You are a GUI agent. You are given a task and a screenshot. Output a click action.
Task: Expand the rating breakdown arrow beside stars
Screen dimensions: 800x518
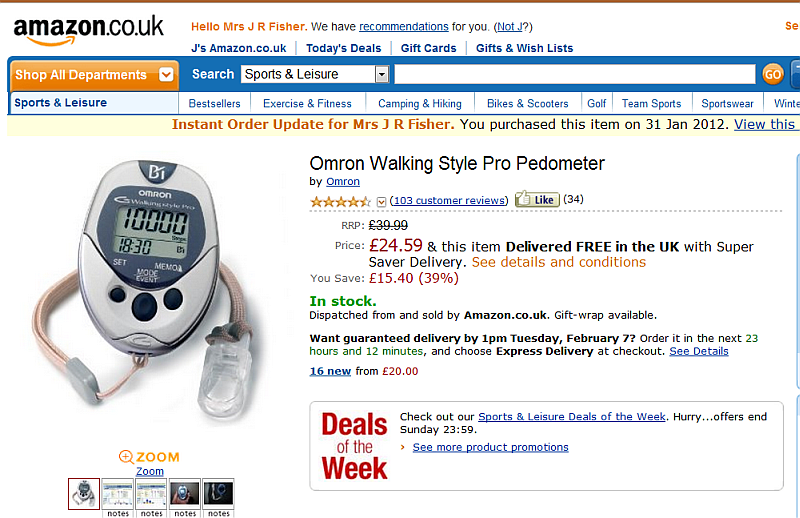tap(381, 202)
